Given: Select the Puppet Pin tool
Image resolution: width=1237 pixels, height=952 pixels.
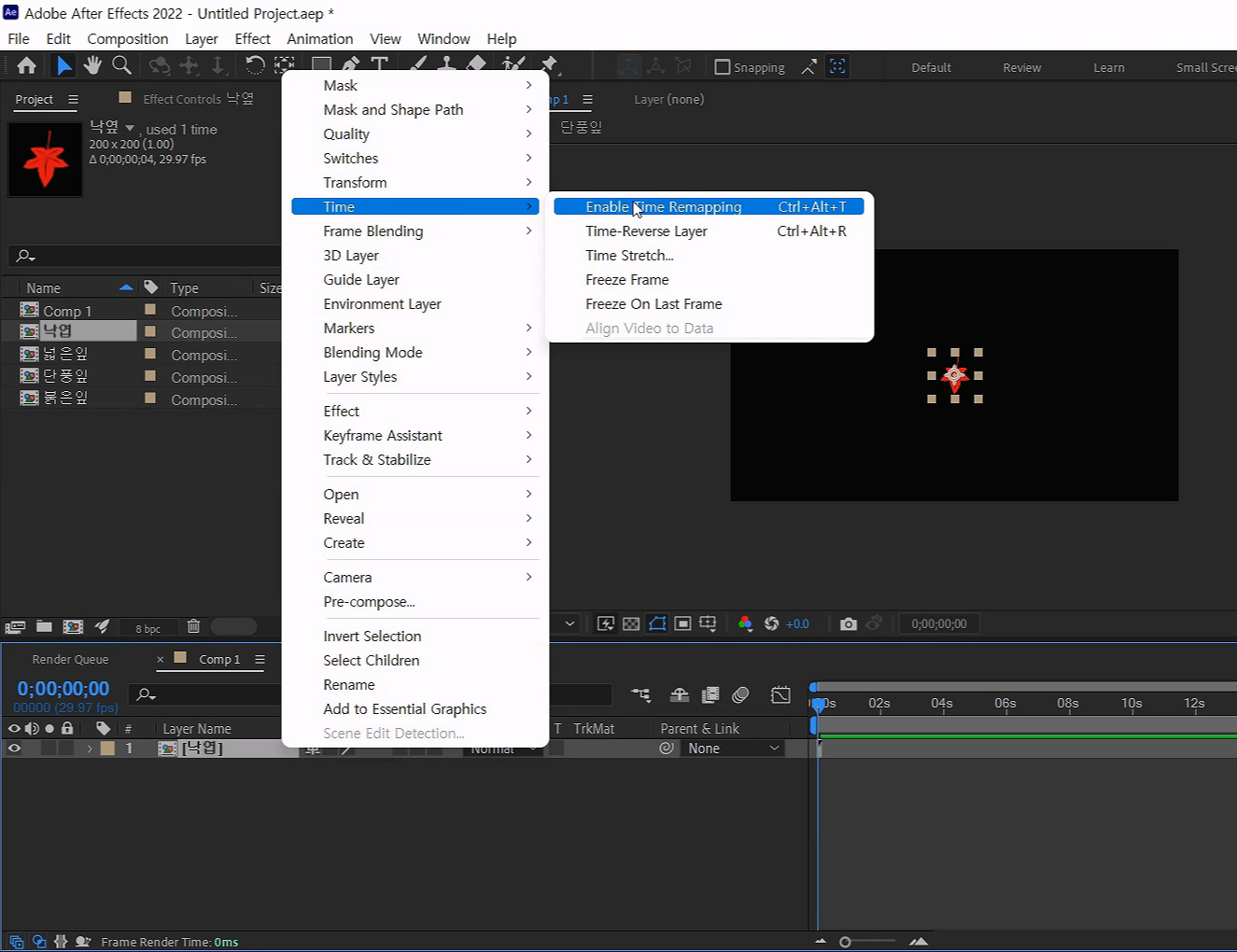Looking at the screenshot, I should 549,65.
